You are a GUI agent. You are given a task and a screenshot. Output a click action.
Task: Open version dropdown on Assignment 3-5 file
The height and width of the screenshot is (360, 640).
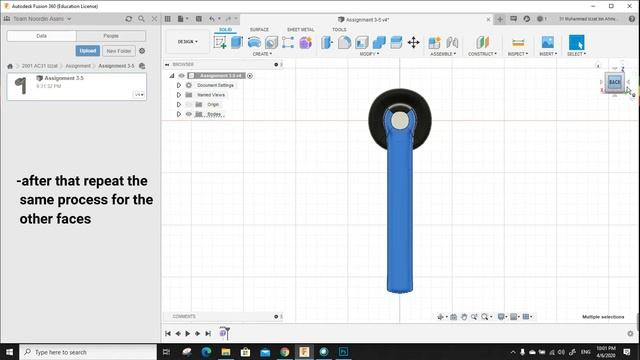click(139, 94)
